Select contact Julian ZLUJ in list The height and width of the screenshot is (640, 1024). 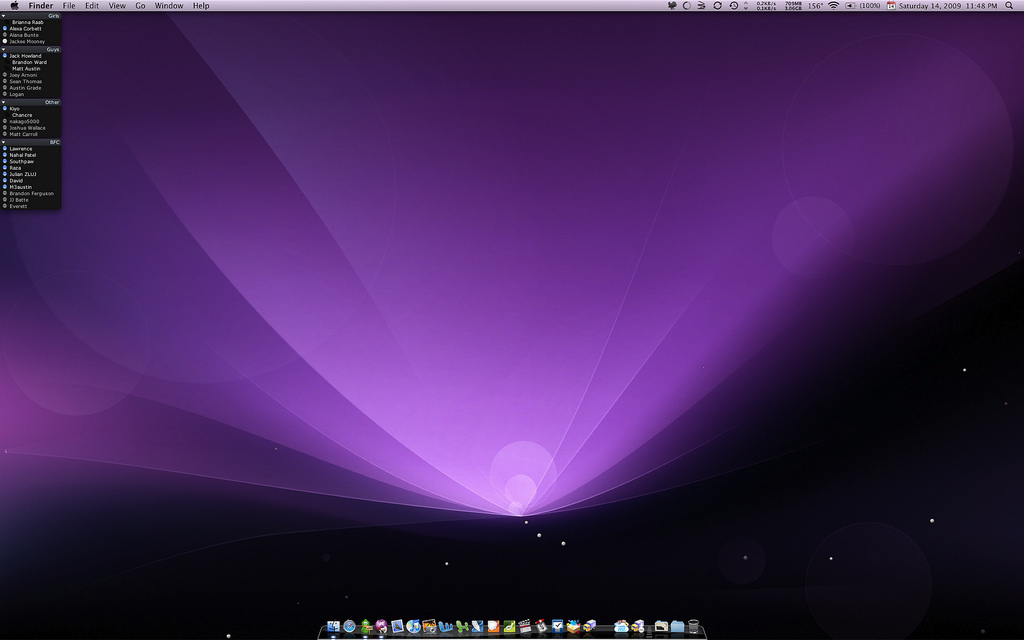(x=23, y=174)
